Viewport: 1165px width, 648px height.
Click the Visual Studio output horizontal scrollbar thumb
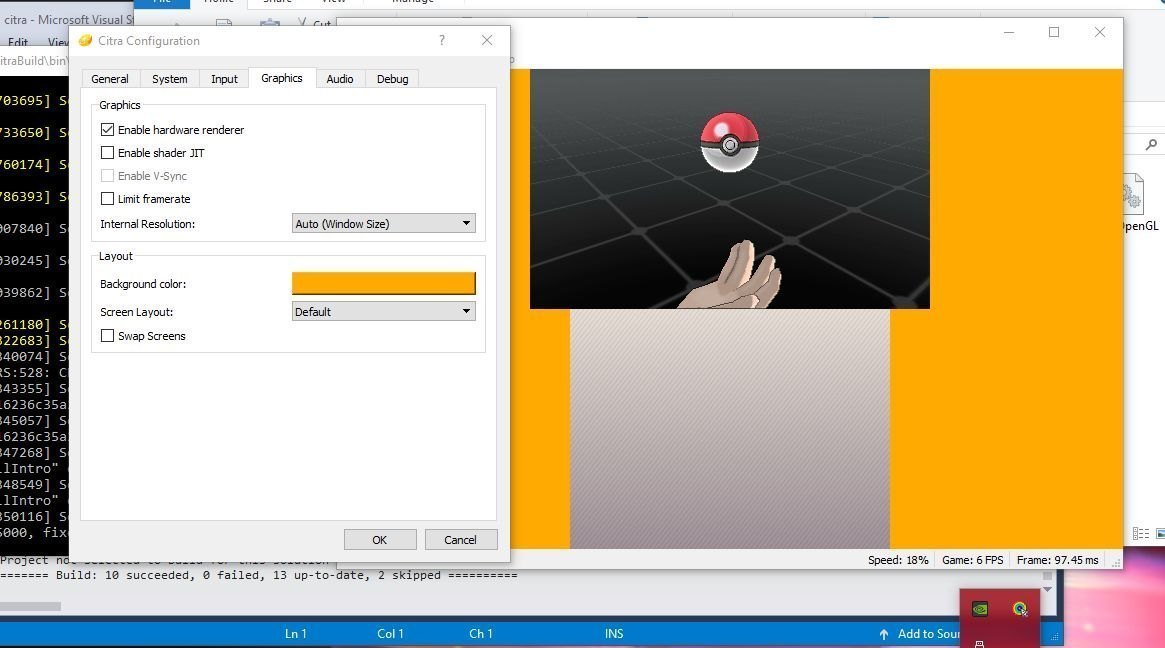30,606
